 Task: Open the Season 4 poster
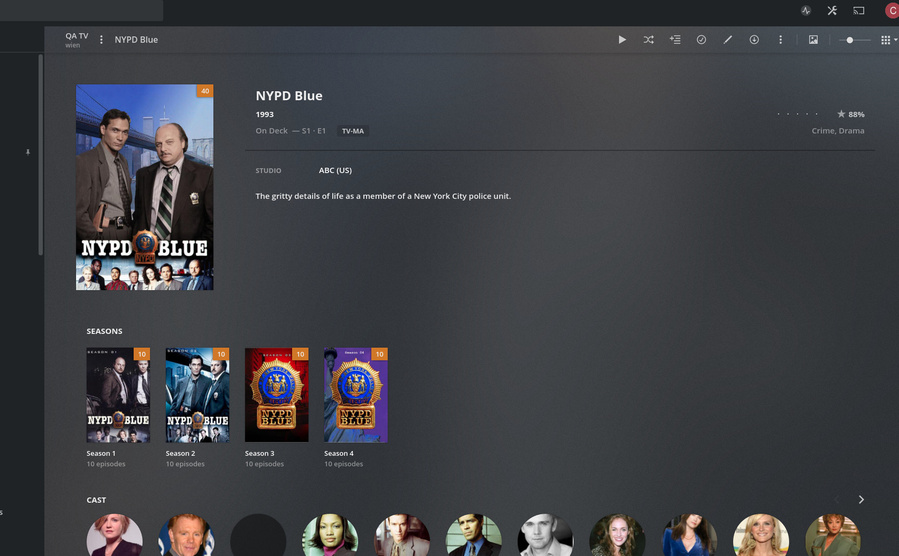(355, 395)
